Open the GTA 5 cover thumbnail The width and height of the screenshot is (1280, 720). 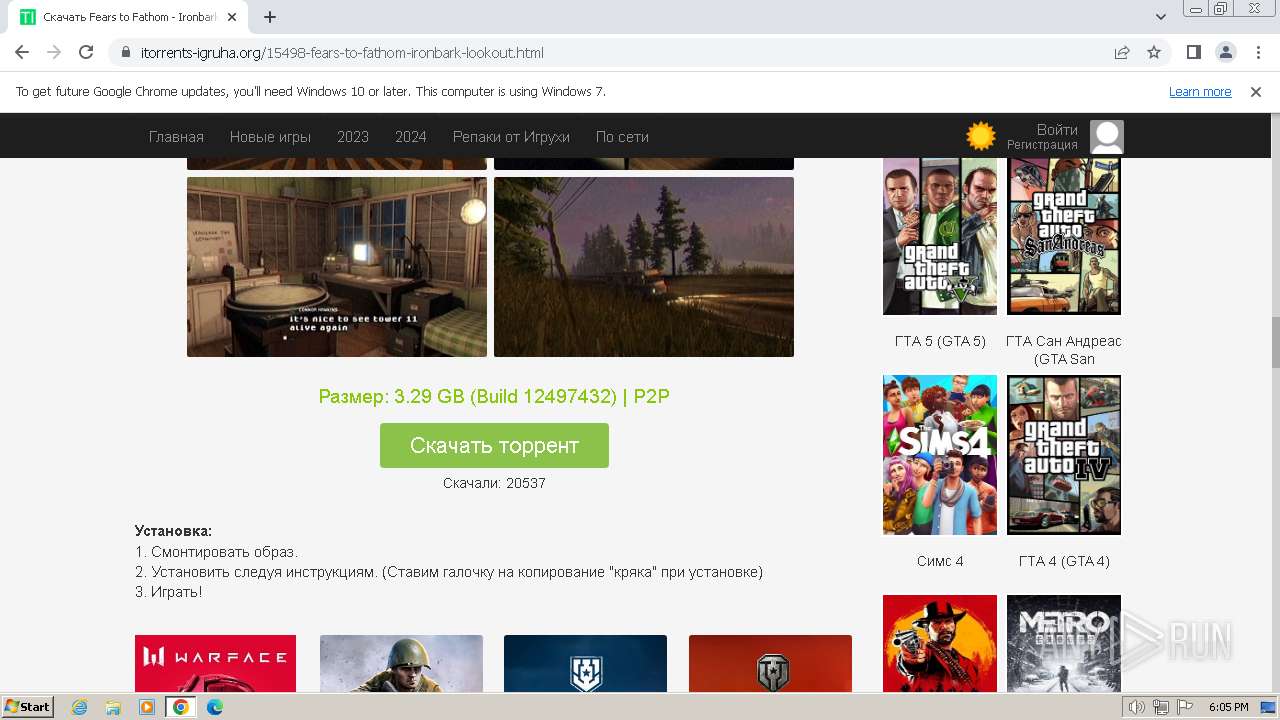940,236
